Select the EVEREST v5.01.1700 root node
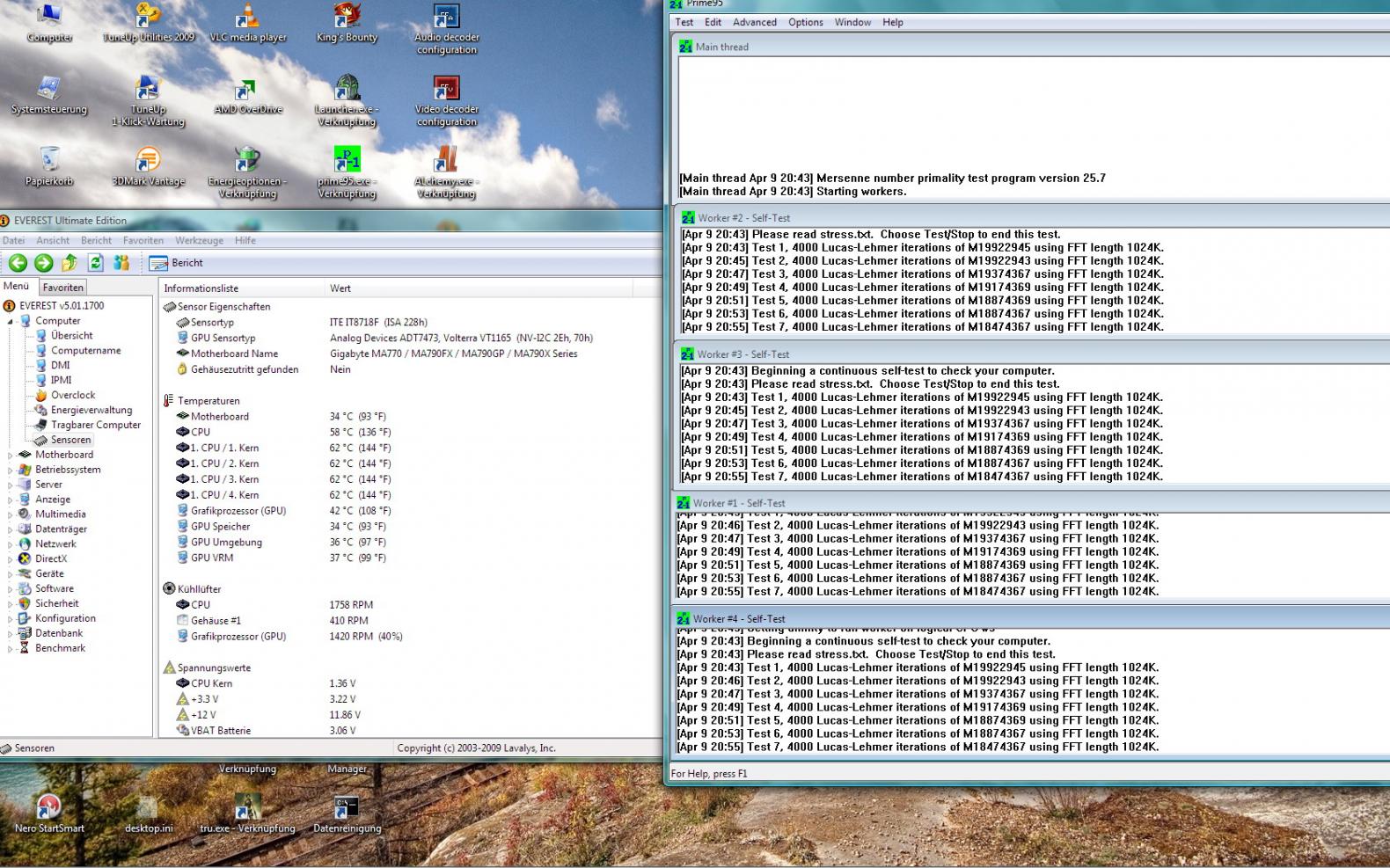This screenshot has width=1390, height=868. click(62, 305)
